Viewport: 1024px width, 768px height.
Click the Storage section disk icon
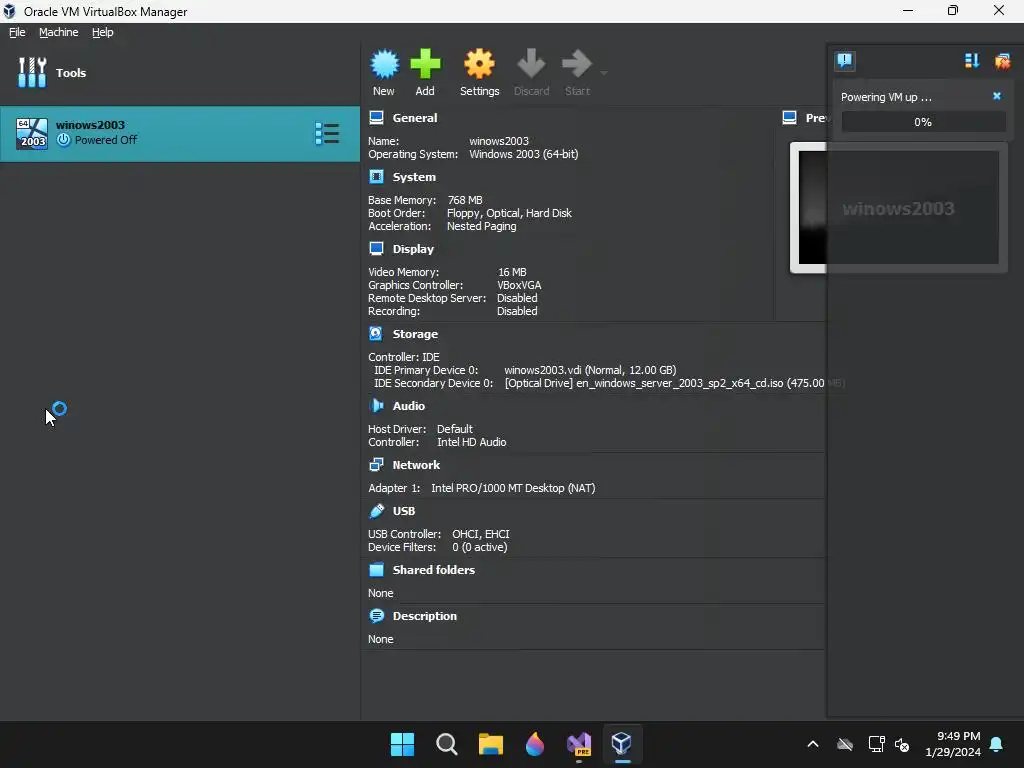point(376,333)
